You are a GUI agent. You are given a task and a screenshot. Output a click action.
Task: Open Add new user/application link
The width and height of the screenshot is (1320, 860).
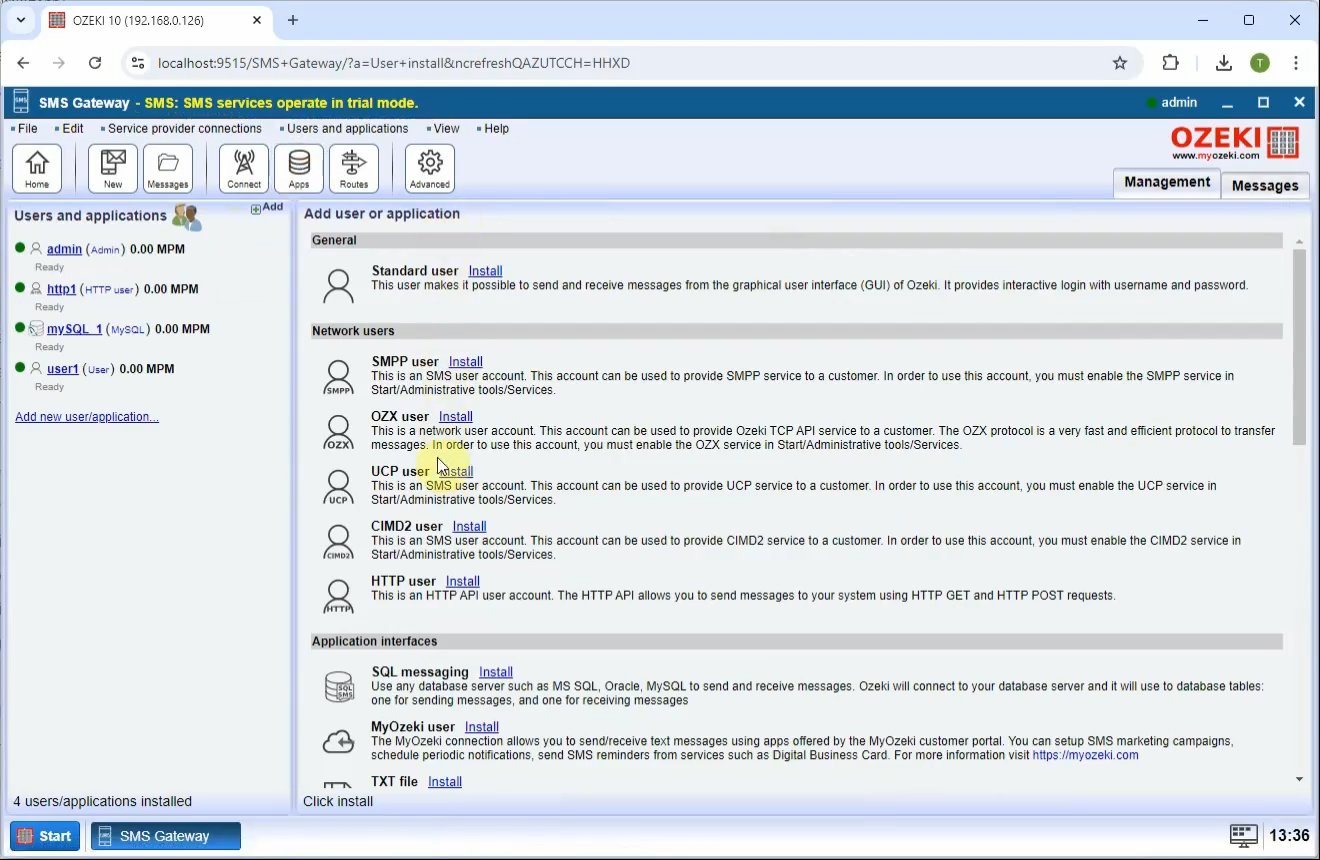pos(86,416)
